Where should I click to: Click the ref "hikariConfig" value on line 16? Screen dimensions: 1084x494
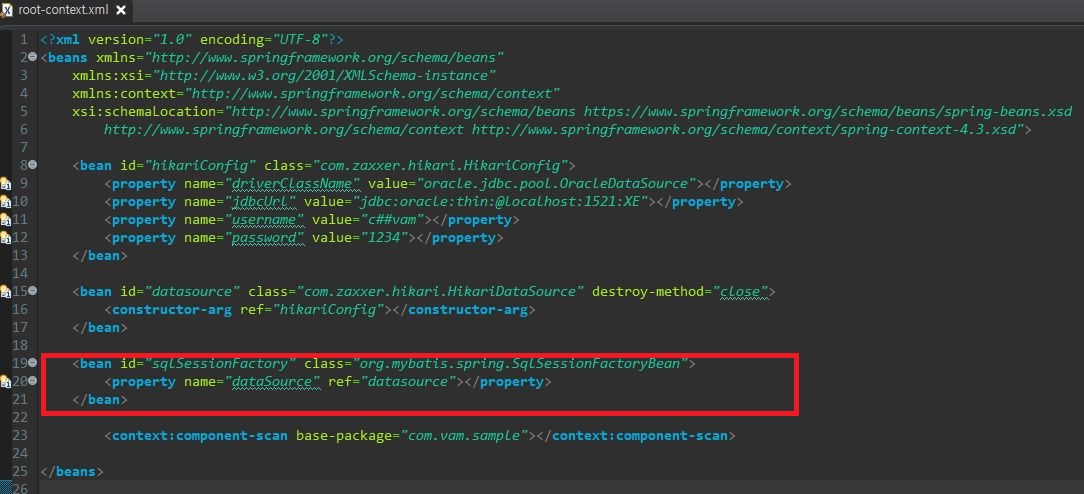point(328,310)
